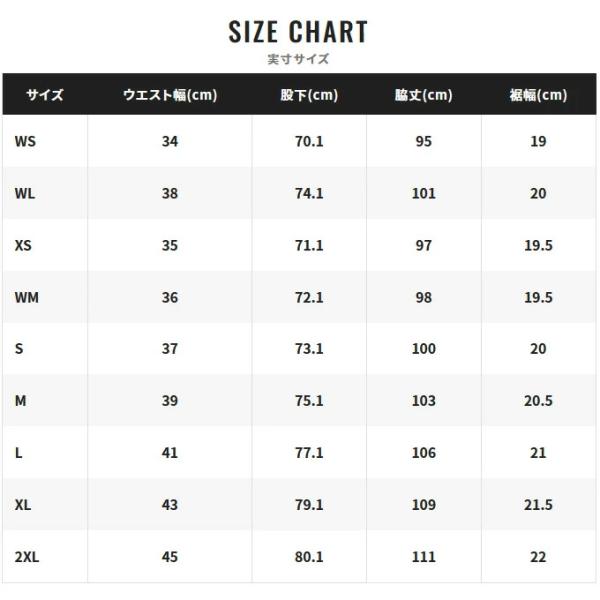Viewport: 600px width, 600px height.
Task: Select inseam value 80.1 in 2XL row
Action: point(309,557)
